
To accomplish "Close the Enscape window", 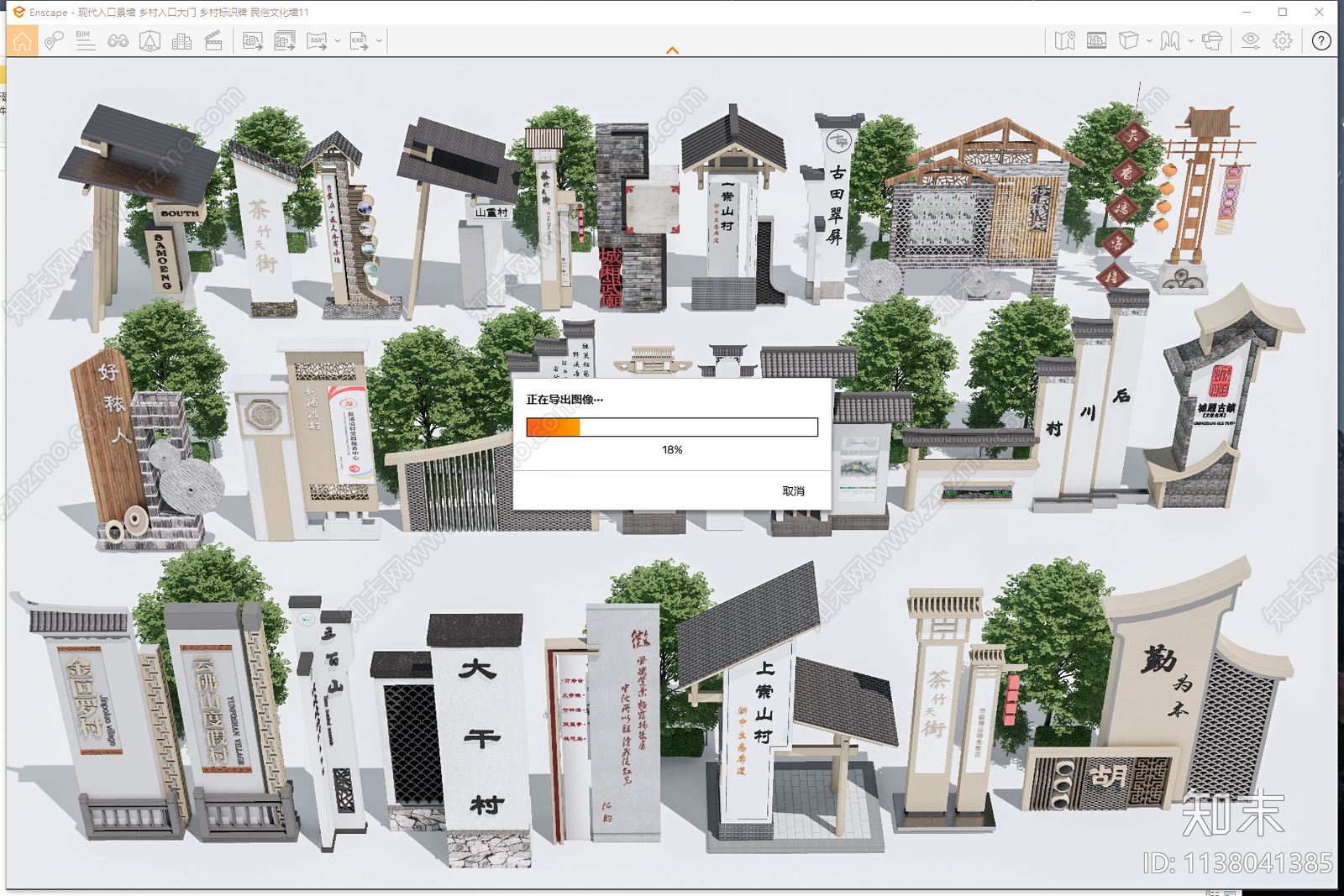I will point(1319,12).
